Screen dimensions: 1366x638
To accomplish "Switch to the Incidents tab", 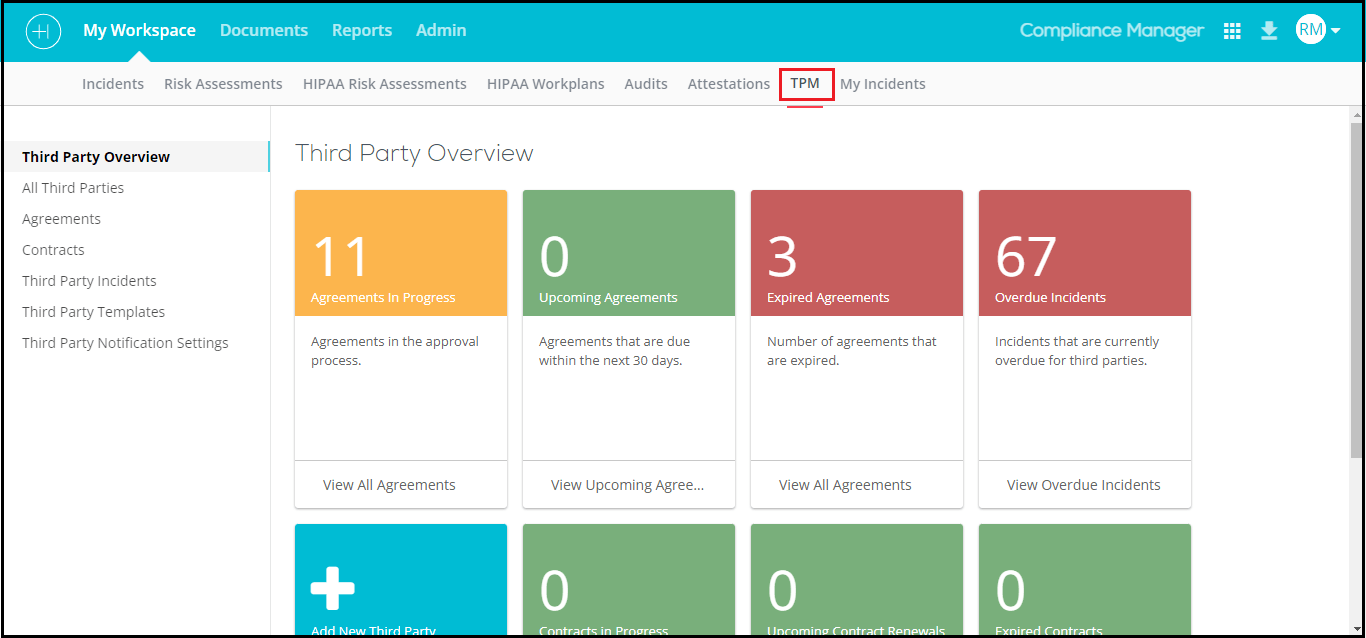I will (x=112, y=83).
